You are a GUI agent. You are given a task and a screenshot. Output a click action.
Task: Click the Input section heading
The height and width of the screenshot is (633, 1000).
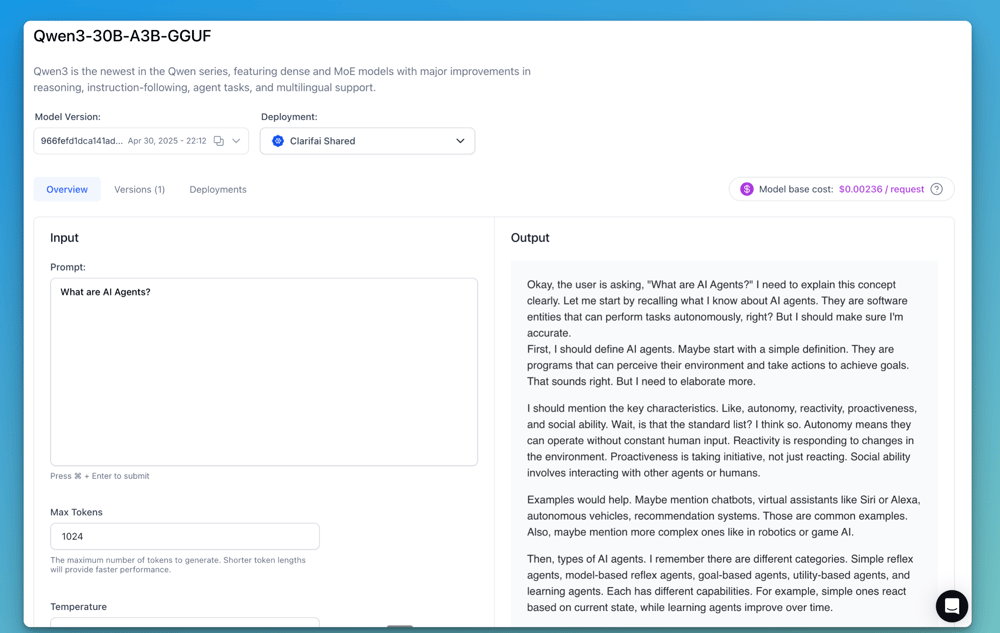pyautogui.click(x=64, y=238)
